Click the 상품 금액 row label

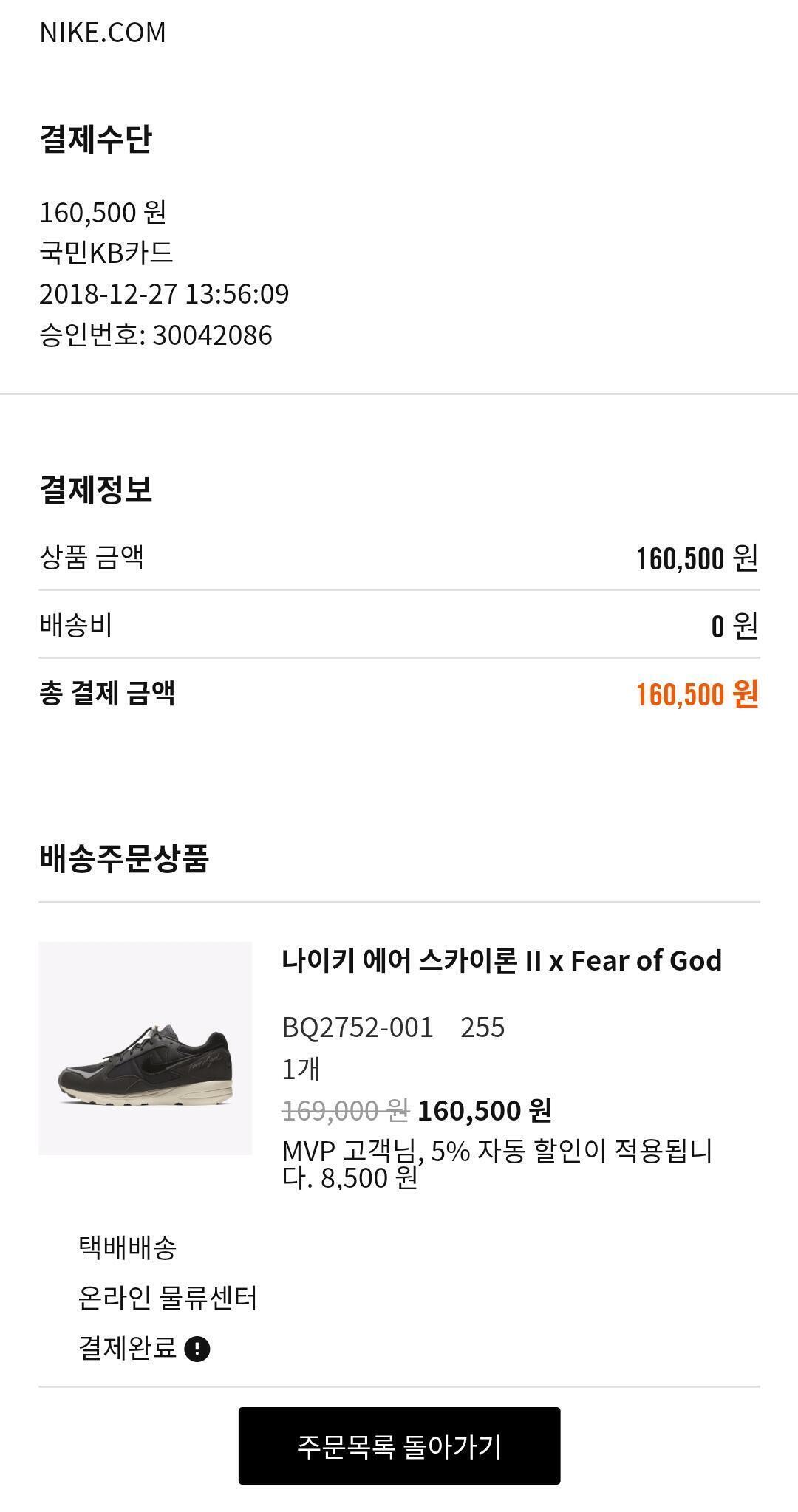(92, 557)
